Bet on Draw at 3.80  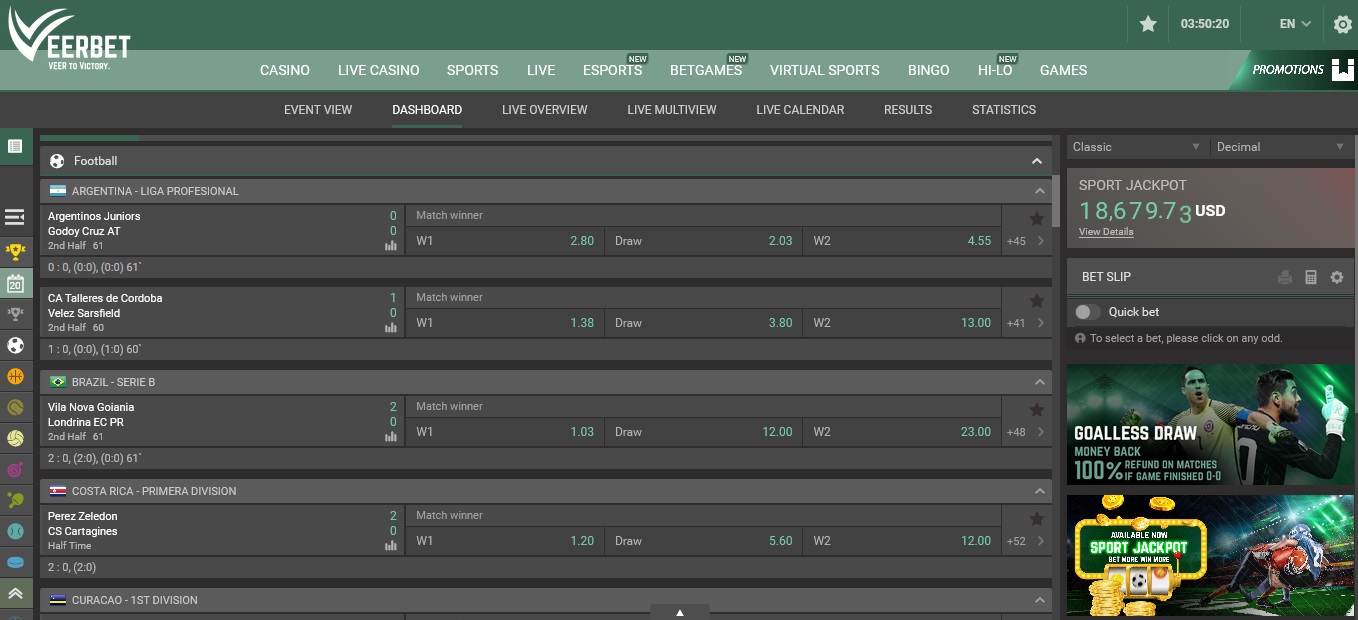(x=703, y=323)
